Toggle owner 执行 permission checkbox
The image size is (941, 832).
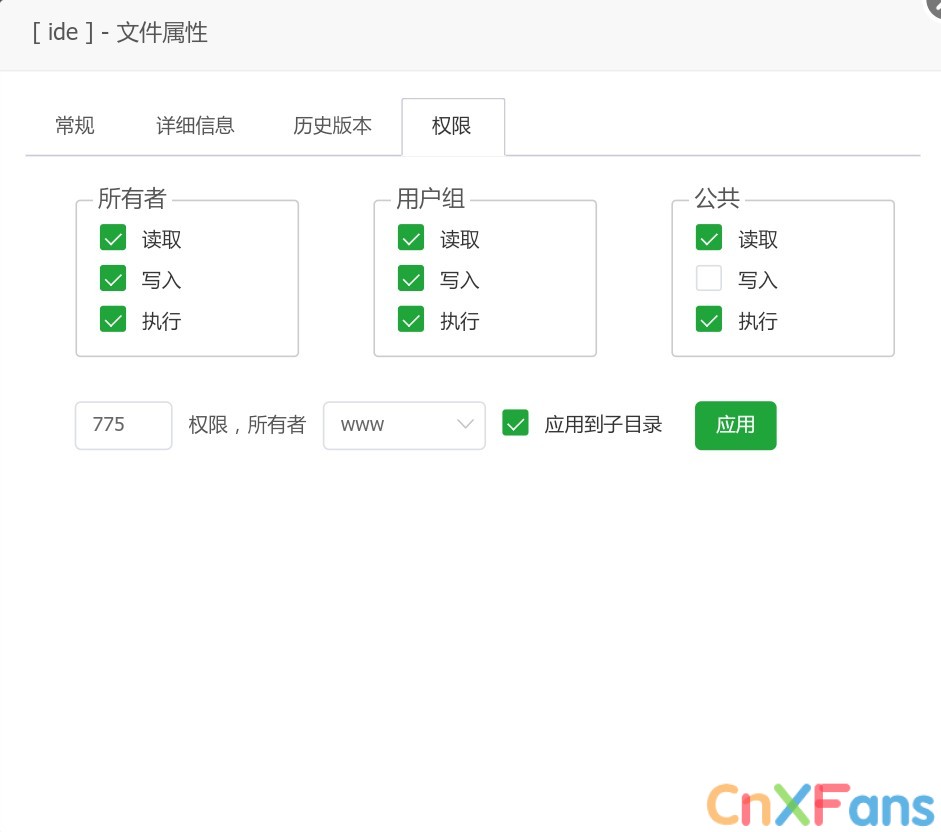coord(113,320)
